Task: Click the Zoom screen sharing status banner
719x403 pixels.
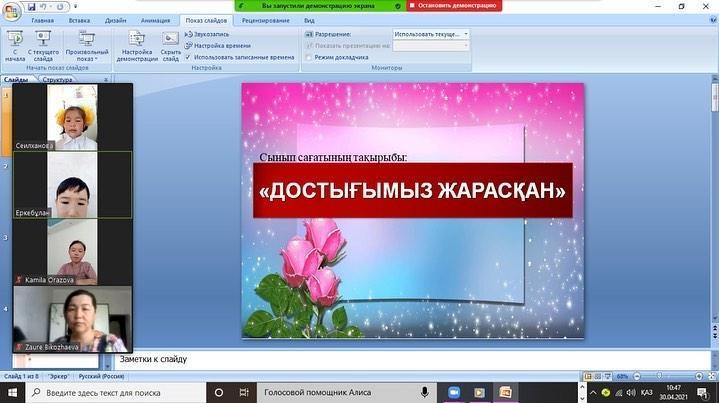Action: tap(320, 6)
